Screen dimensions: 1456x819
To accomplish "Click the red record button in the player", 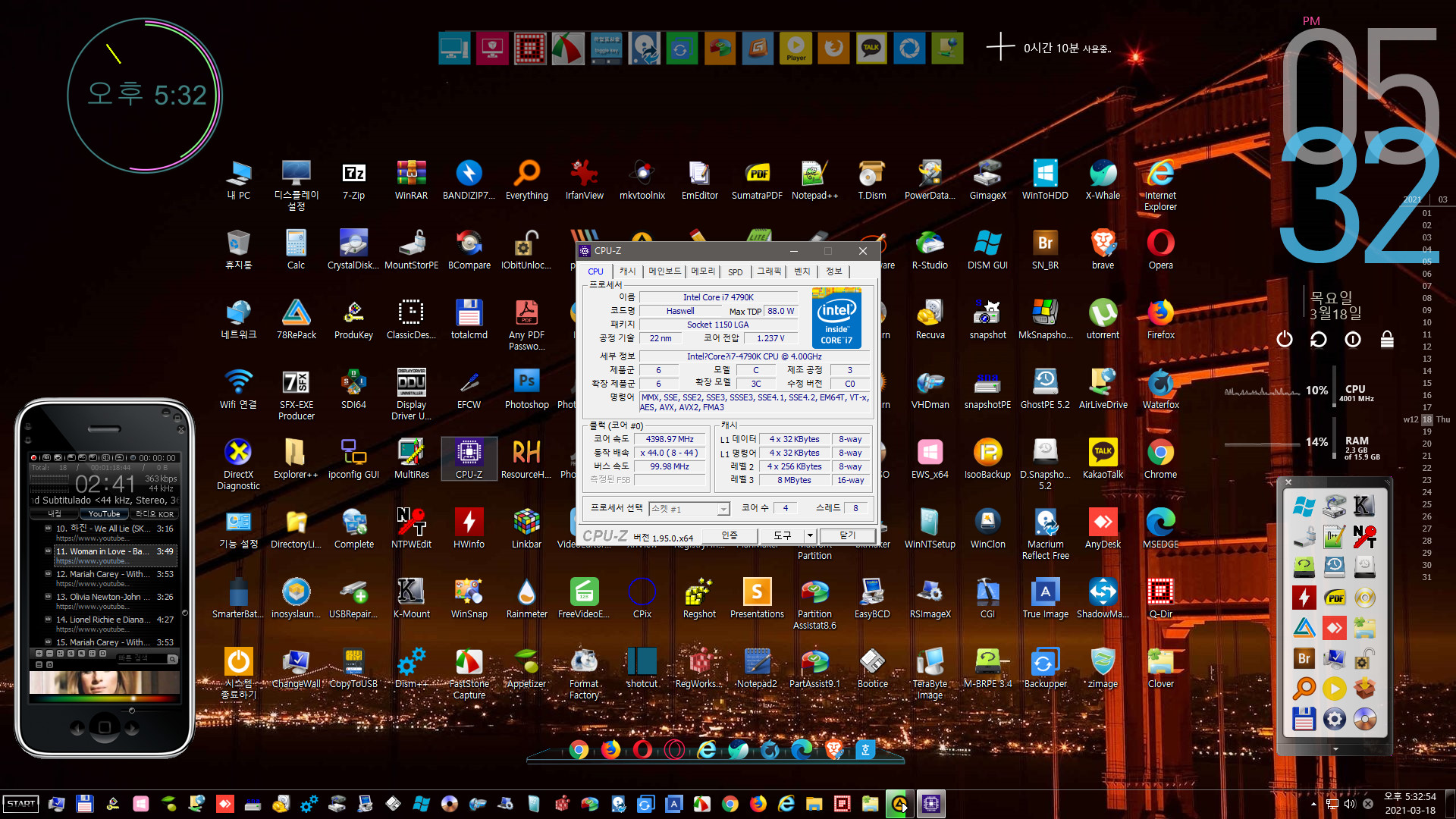I will [x=34, y=458].
